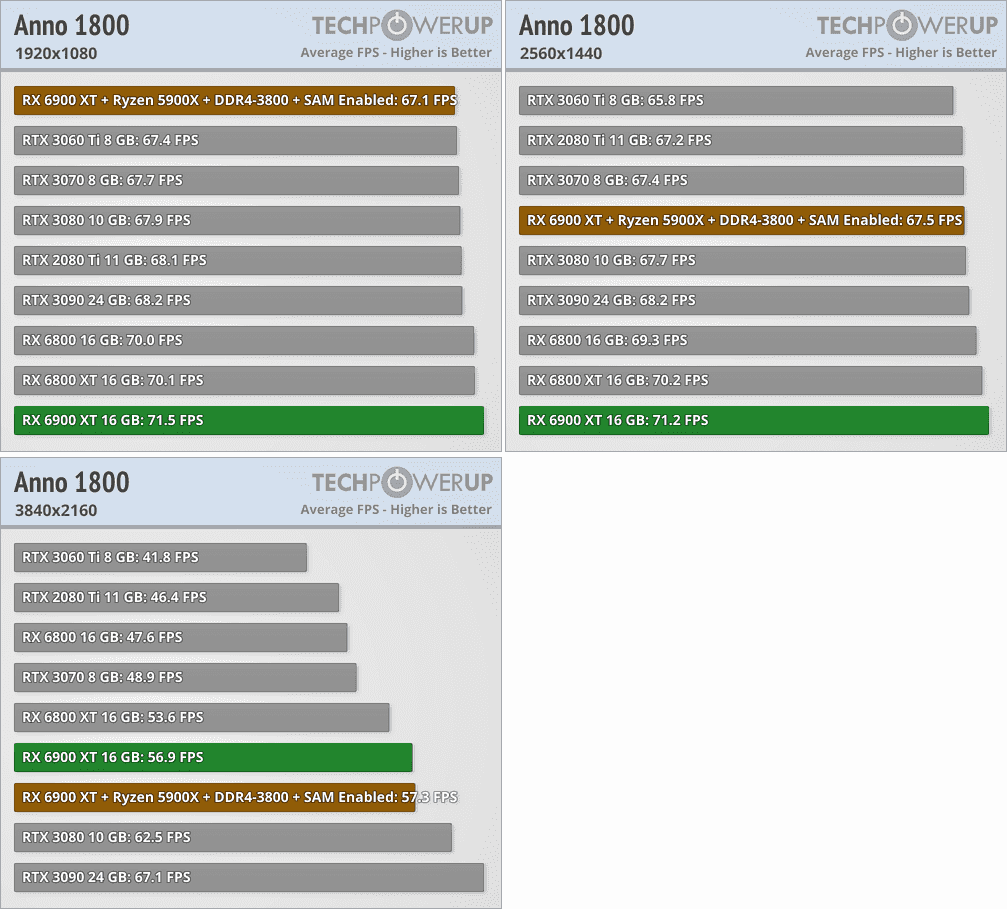The width and height of the screenshot is (1007, 909).
Task: Select the orange SAM Enabled 67.1 FPS bar
Action: point(234,100)
